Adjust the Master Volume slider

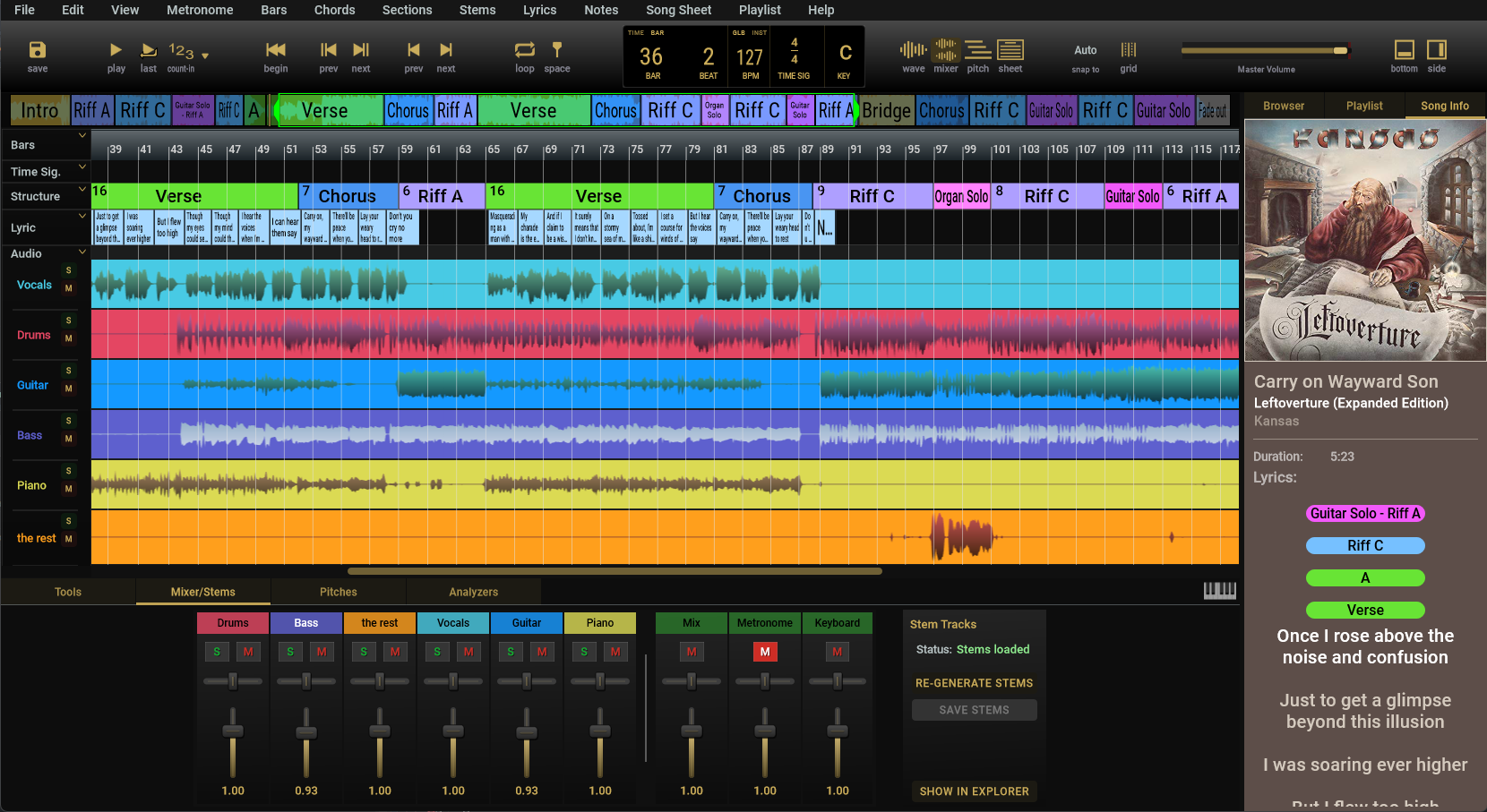coord(1265,51)
